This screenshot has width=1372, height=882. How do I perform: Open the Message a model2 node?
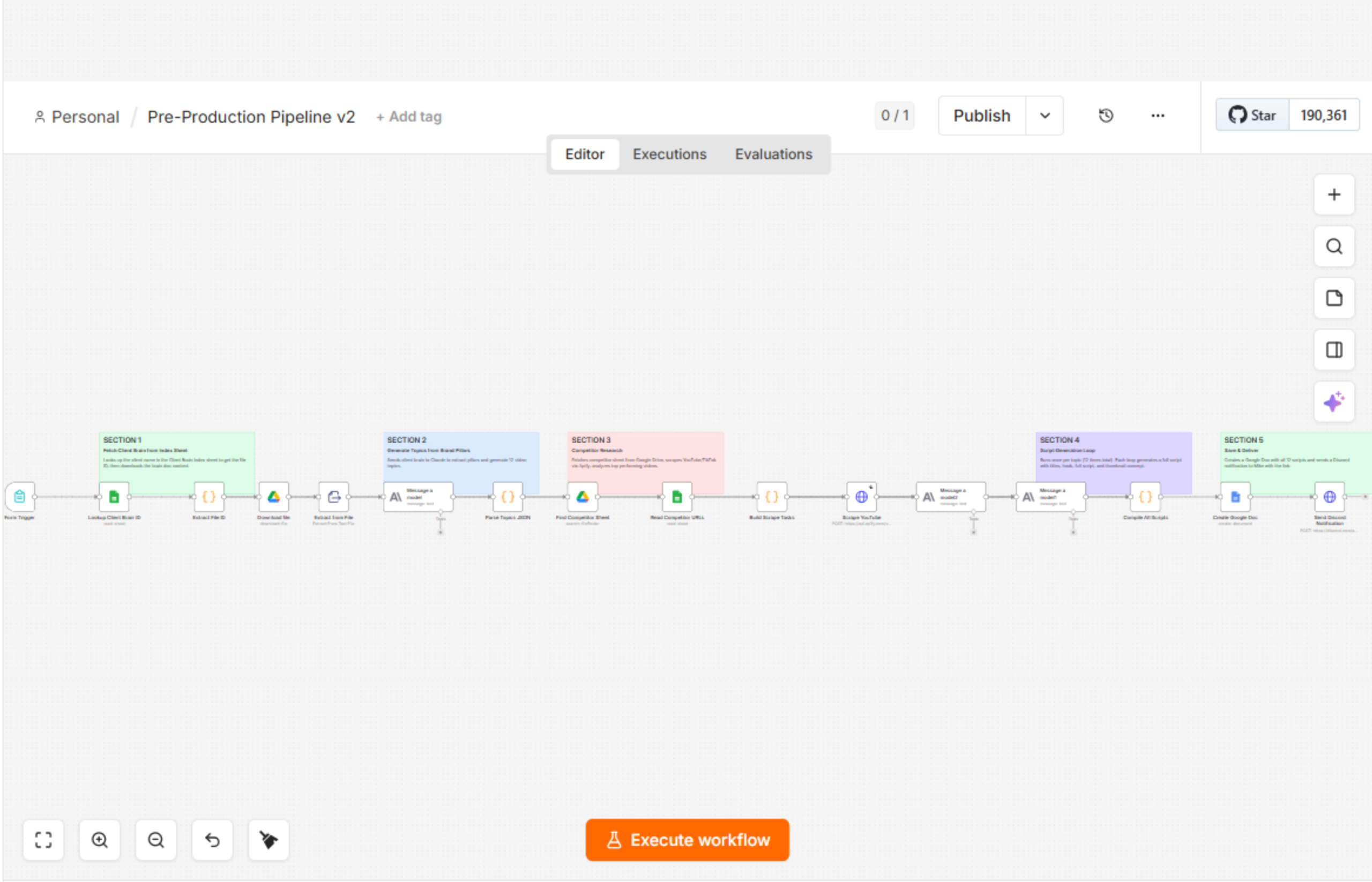click(x=951, y=497)
